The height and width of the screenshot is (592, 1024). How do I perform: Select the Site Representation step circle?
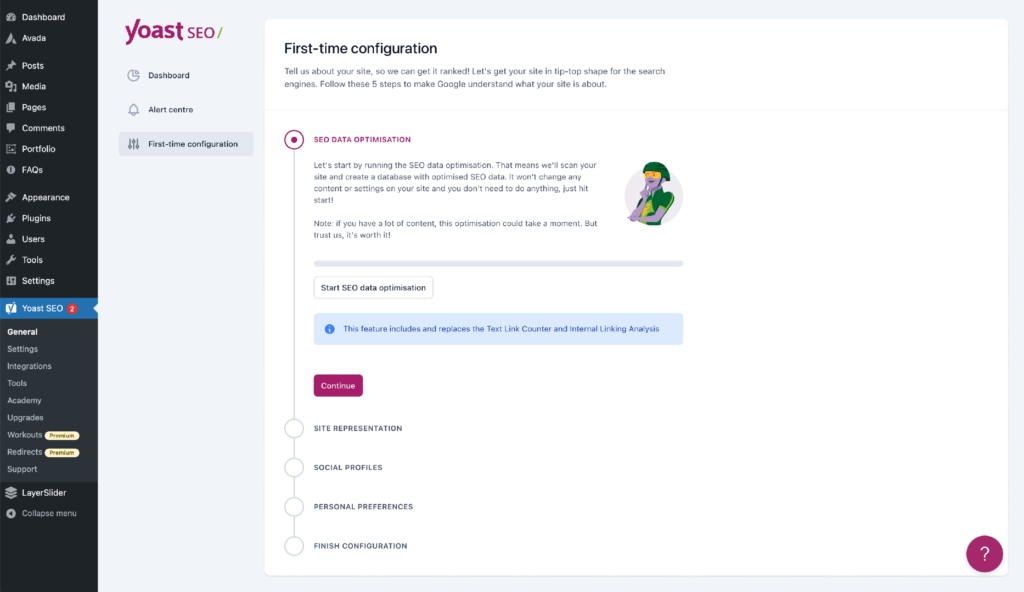point(293,428)
